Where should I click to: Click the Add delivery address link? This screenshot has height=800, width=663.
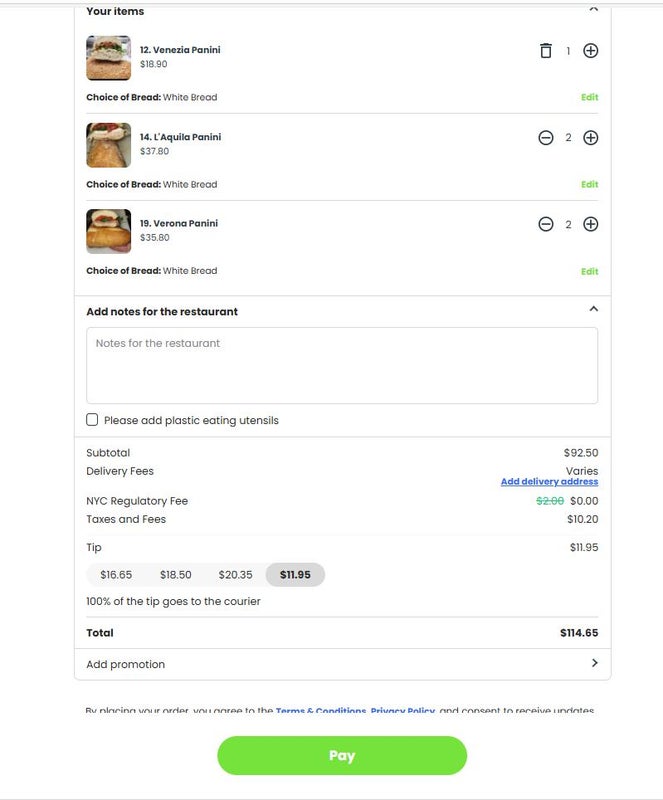(x=549, y=482)
